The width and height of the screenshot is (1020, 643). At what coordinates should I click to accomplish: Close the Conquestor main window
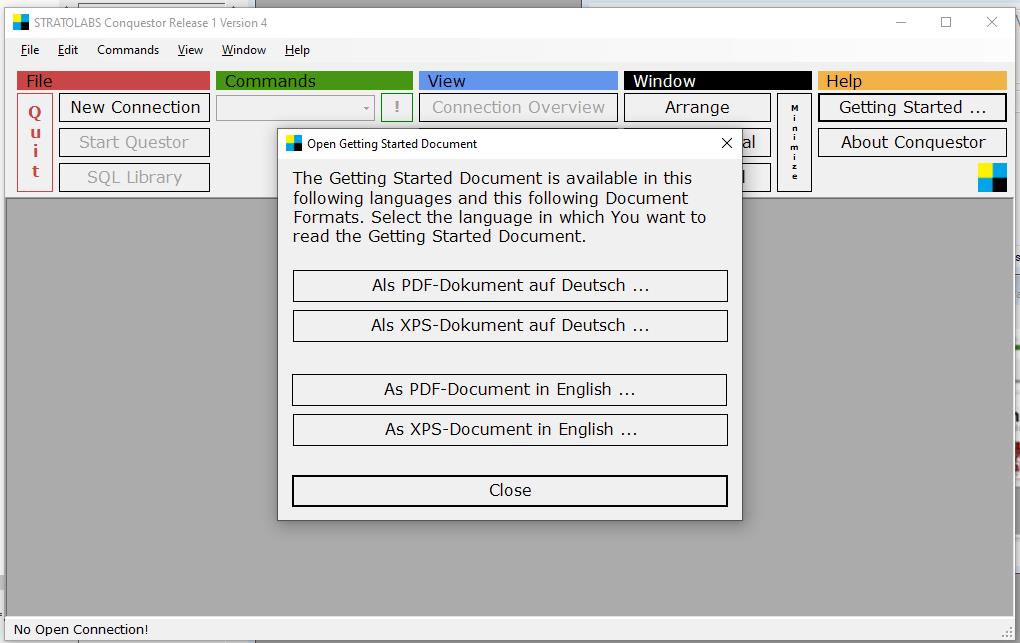[x=991, y=22]
